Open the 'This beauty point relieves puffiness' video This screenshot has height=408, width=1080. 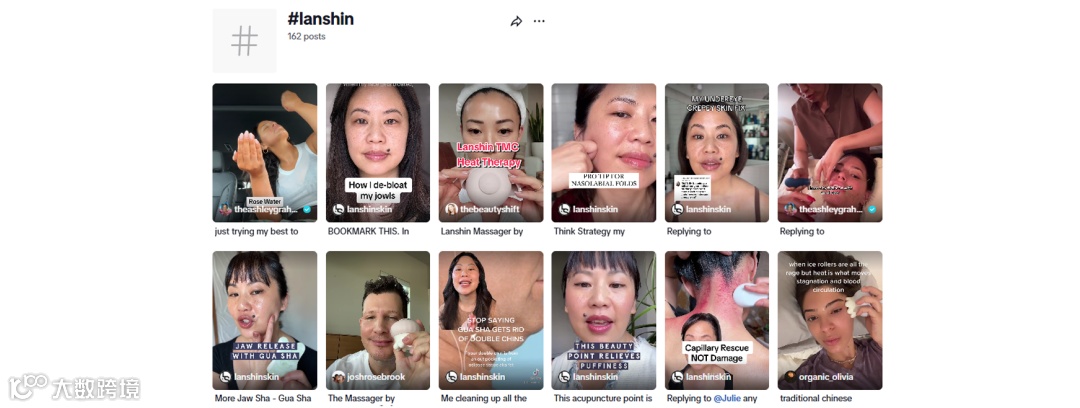point(604,320)
